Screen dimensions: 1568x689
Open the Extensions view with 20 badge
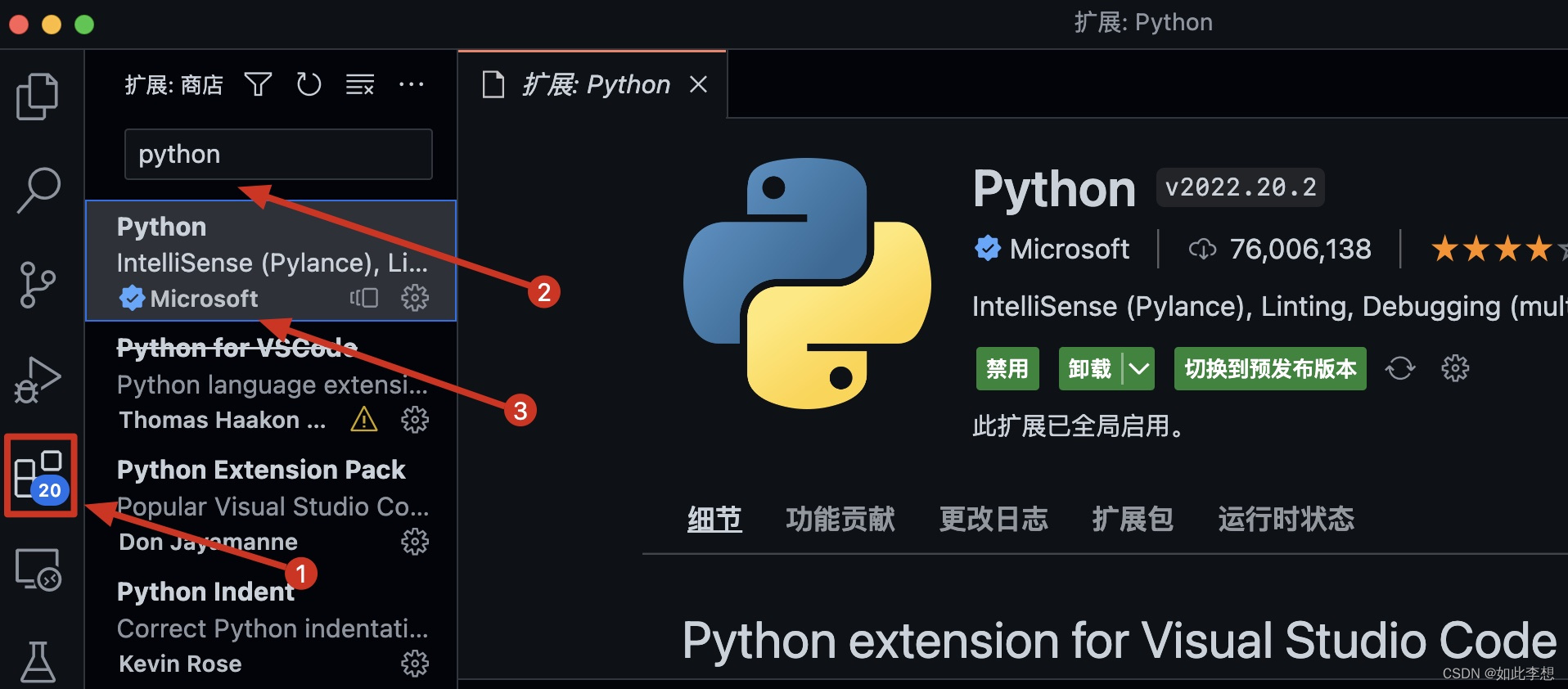pyautogui.click(x=41, y=476)
